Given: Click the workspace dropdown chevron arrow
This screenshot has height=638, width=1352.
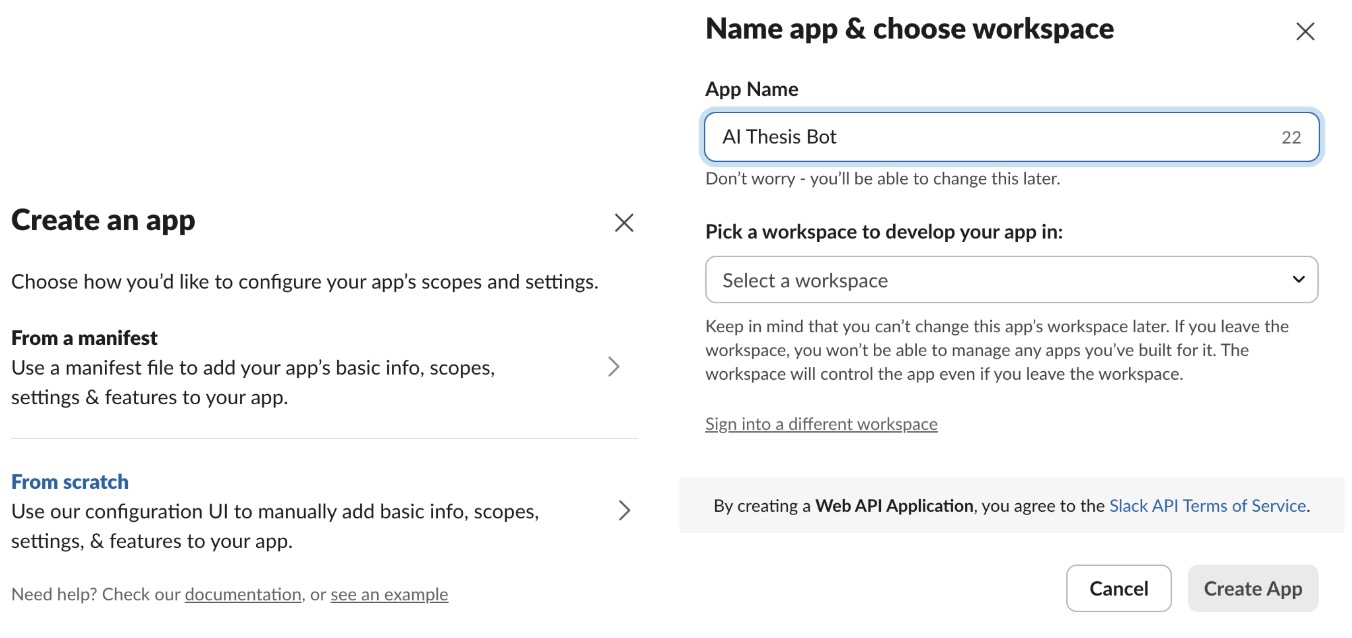Looking at the screenshot, I should pyautogui.click(x=1298, y=280).
